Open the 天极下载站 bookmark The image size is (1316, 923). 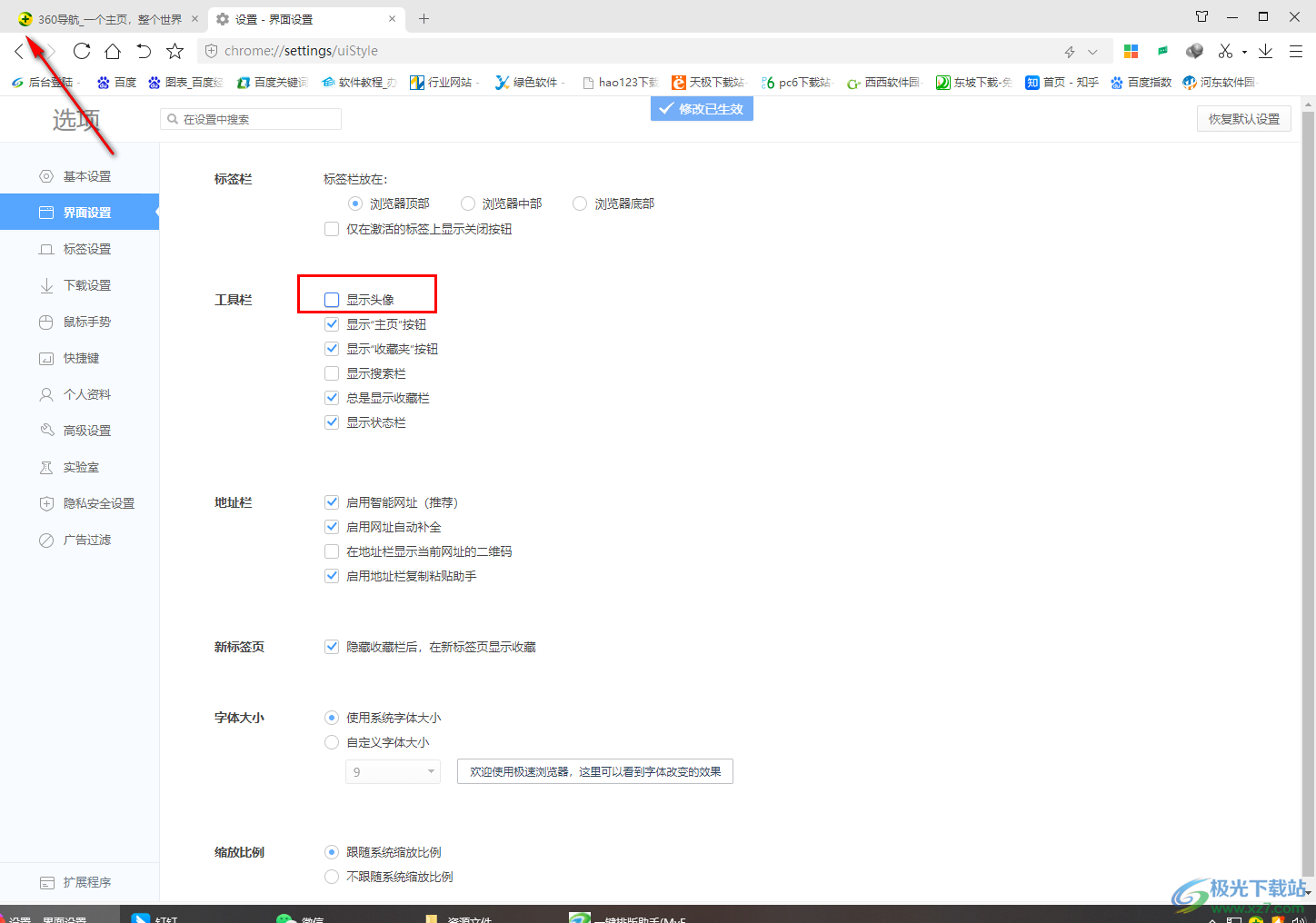point(708,83)
